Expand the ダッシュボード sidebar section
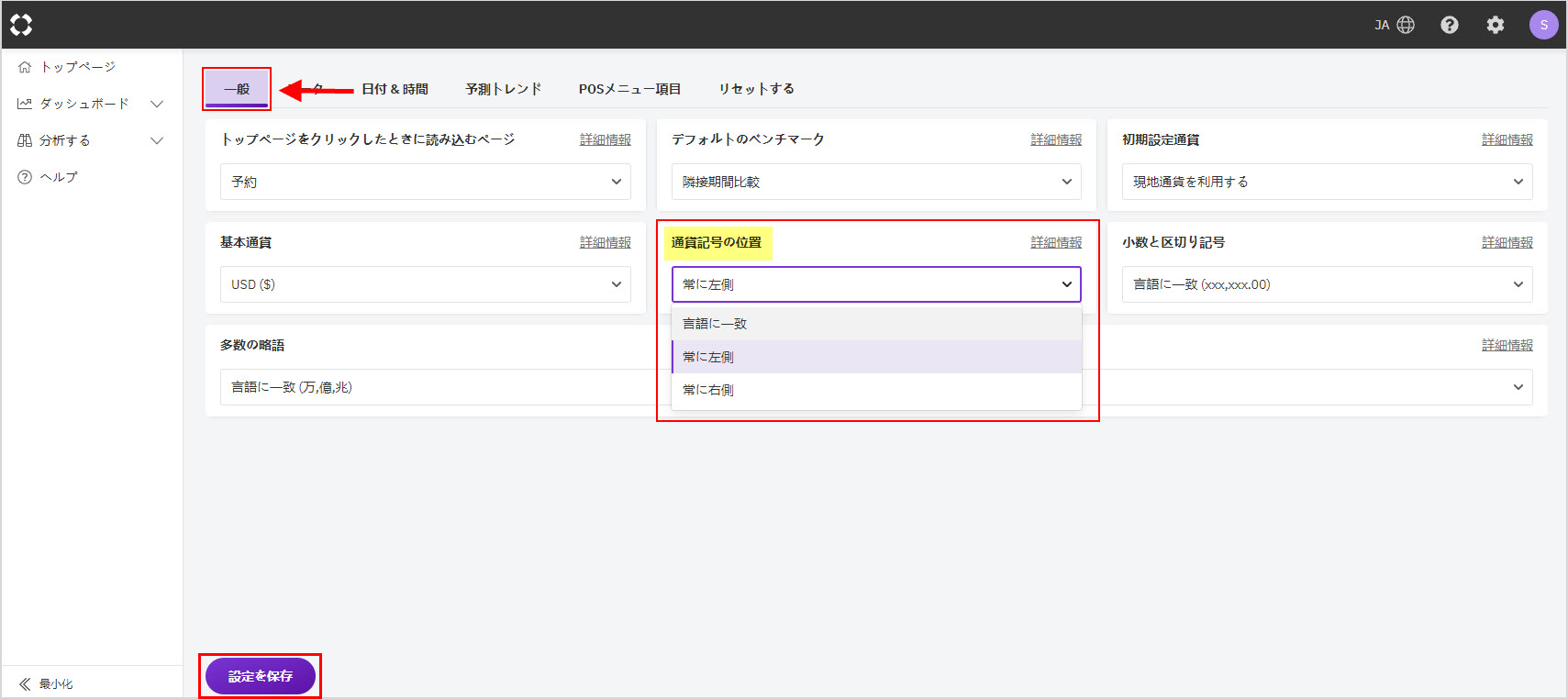The image size is (1568, 699). pyautogui.click(x=157, y=104)
